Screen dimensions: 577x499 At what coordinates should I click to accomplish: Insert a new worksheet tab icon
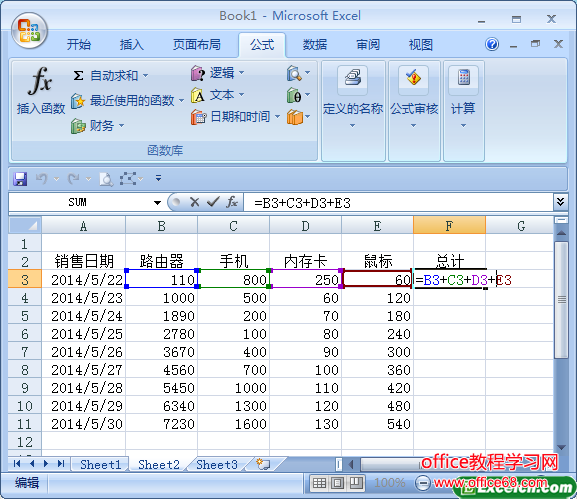(x=263, y=464)
